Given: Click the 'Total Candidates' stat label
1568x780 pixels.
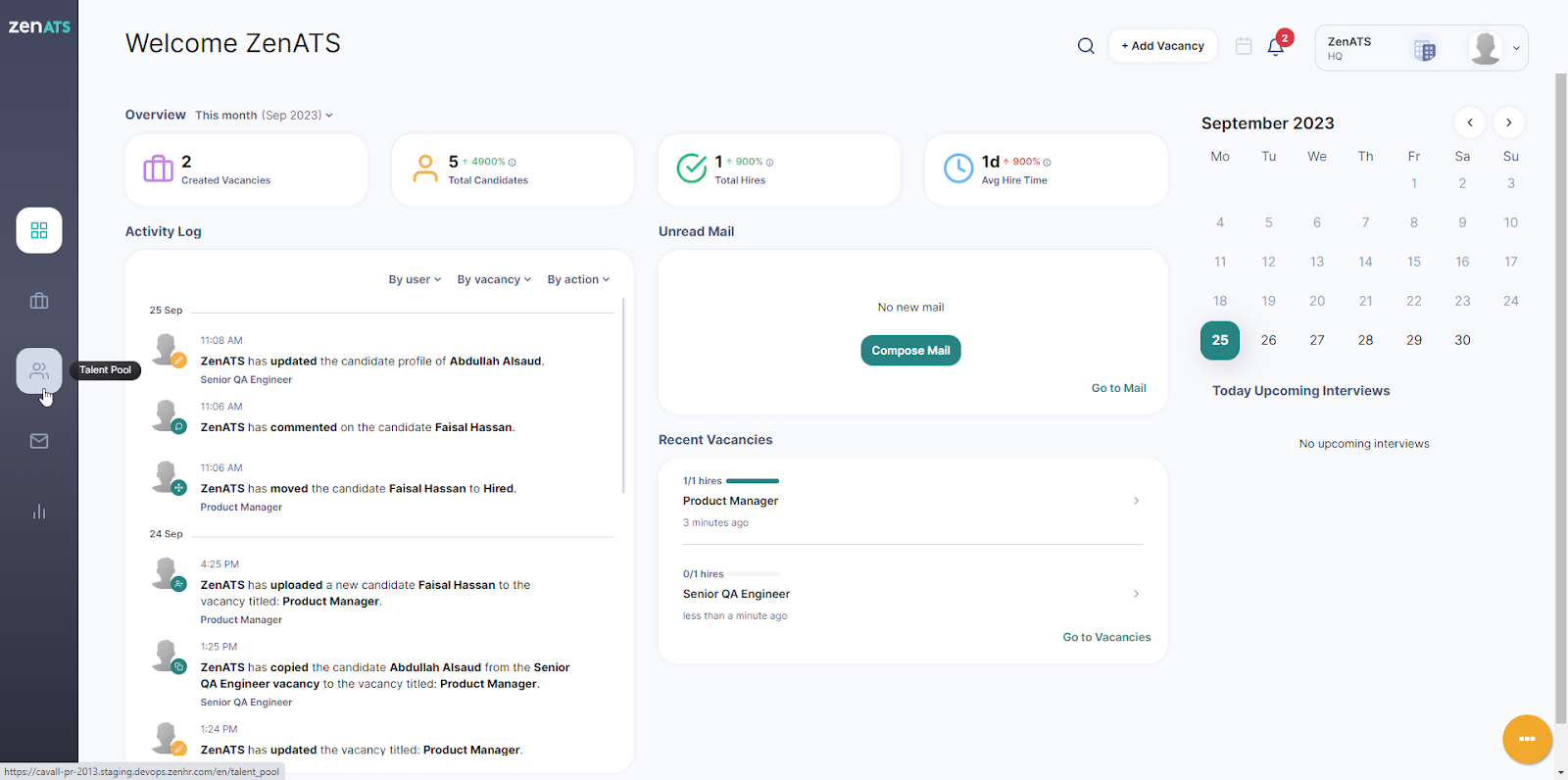Looking at the screenshot, I should pyautogui.click(x=488, y=180).
